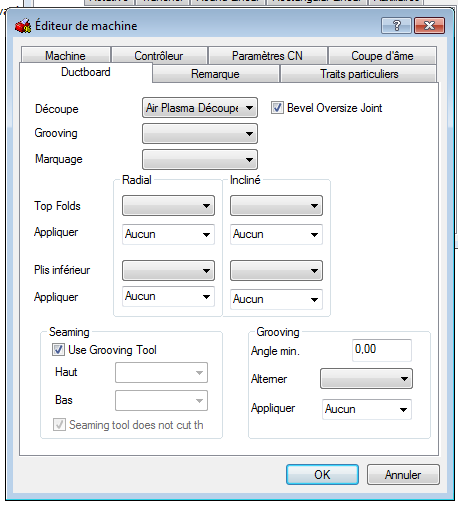Switch to Traits particuliers tab

(x=359, y=74)
